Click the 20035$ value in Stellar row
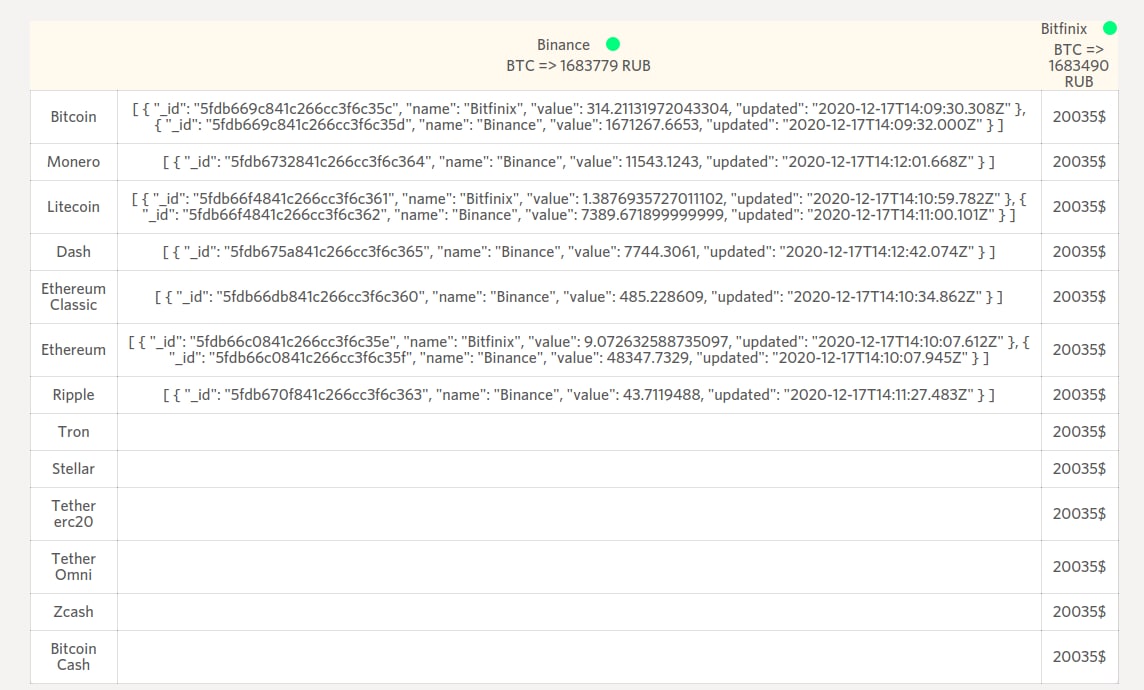 tap(1079, 469)
